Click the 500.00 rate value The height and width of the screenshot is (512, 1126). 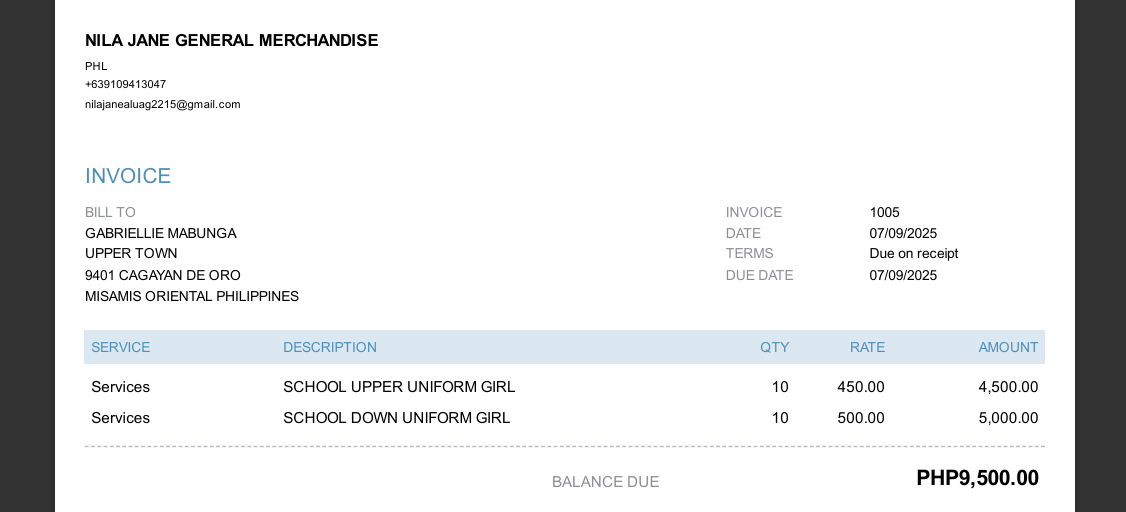(x=860, y=418)
